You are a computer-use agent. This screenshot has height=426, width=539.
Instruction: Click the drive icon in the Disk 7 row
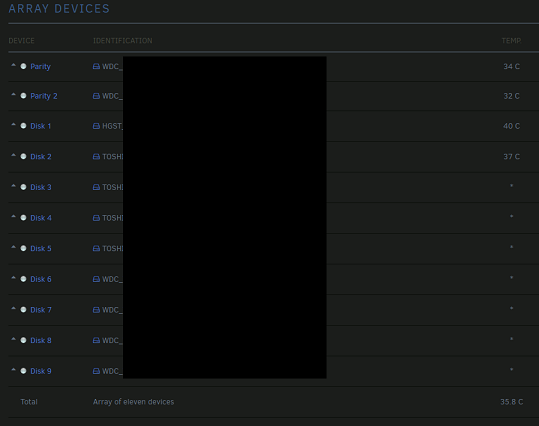point(96,310)
